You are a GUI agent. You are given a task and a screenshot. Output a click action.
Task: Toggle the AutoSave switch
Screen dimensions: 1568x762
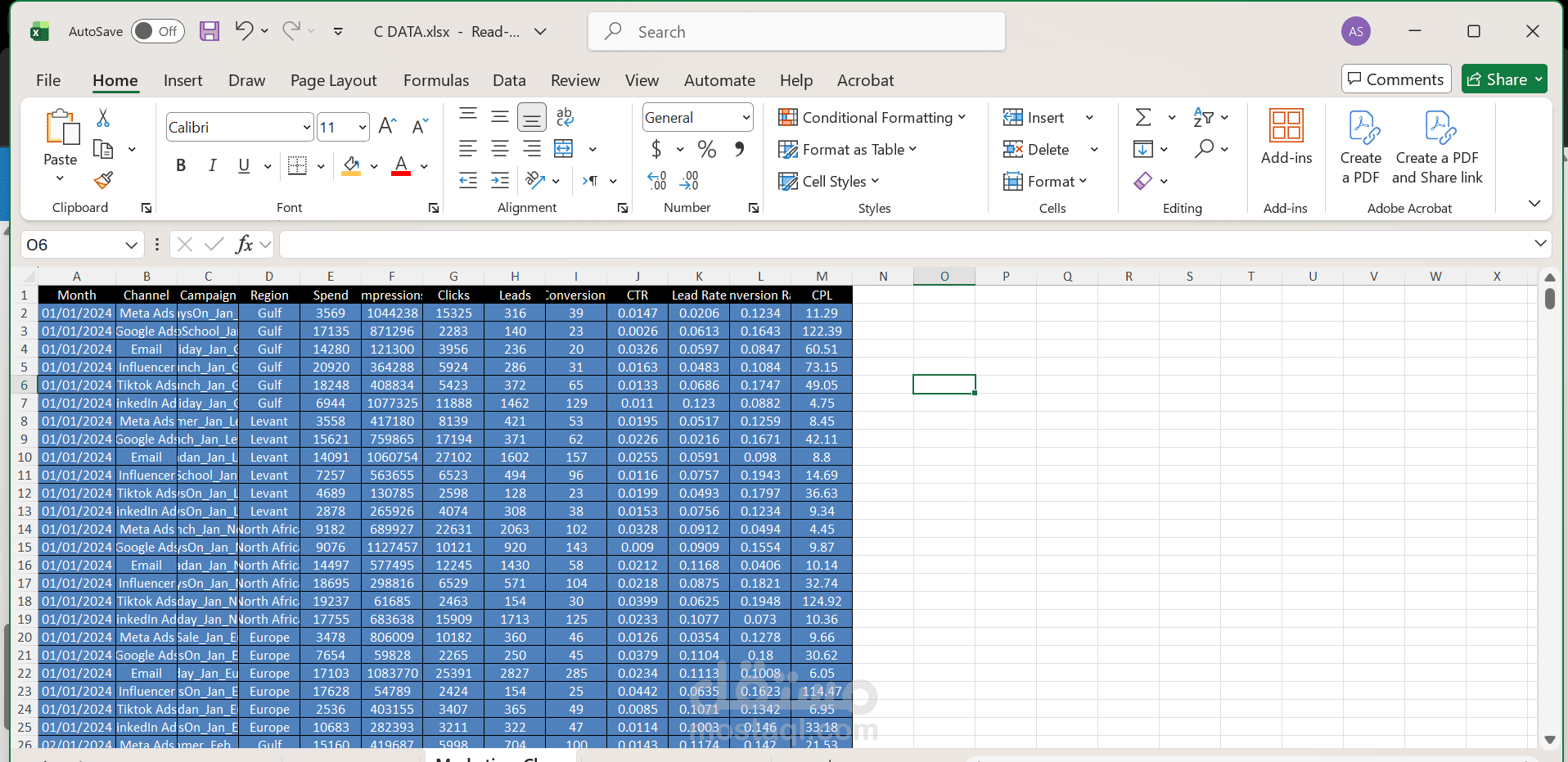click(158, 31)
